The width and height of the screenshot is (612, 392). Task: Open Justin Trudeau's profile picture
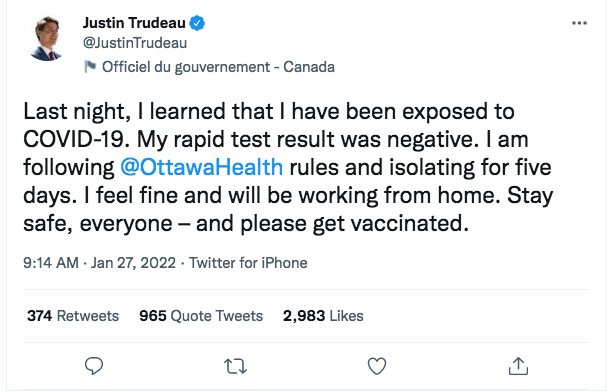click(46, 38)
